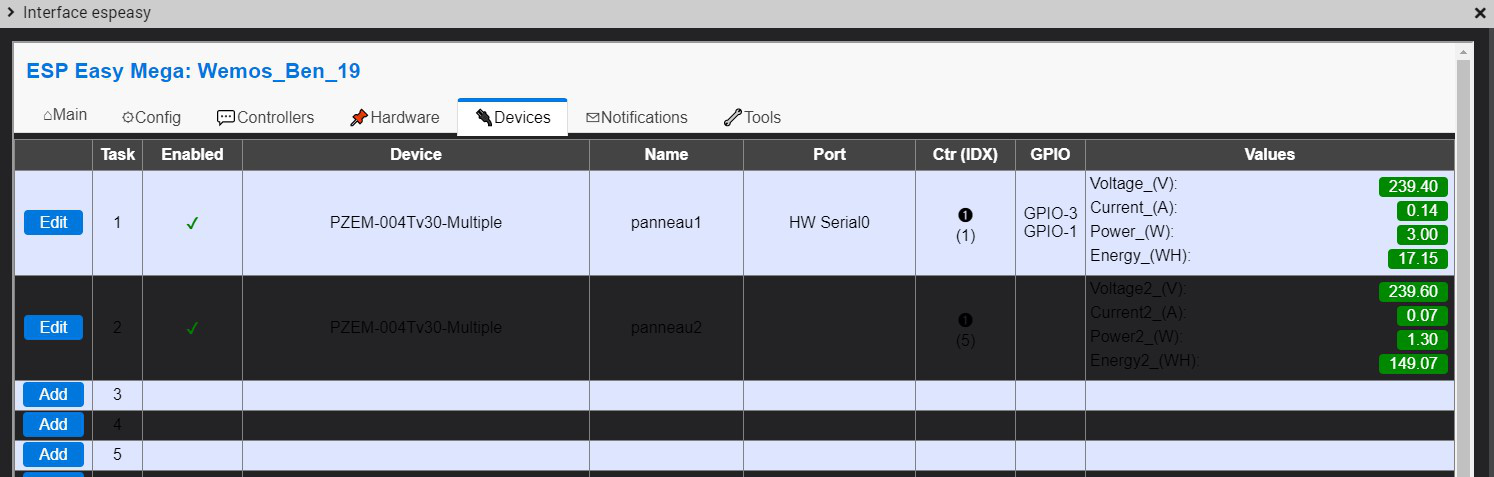This screenshot has height=477, width=1494.
Task: Click the panneau2 enabled checkmark
Action: coord(192,328)
